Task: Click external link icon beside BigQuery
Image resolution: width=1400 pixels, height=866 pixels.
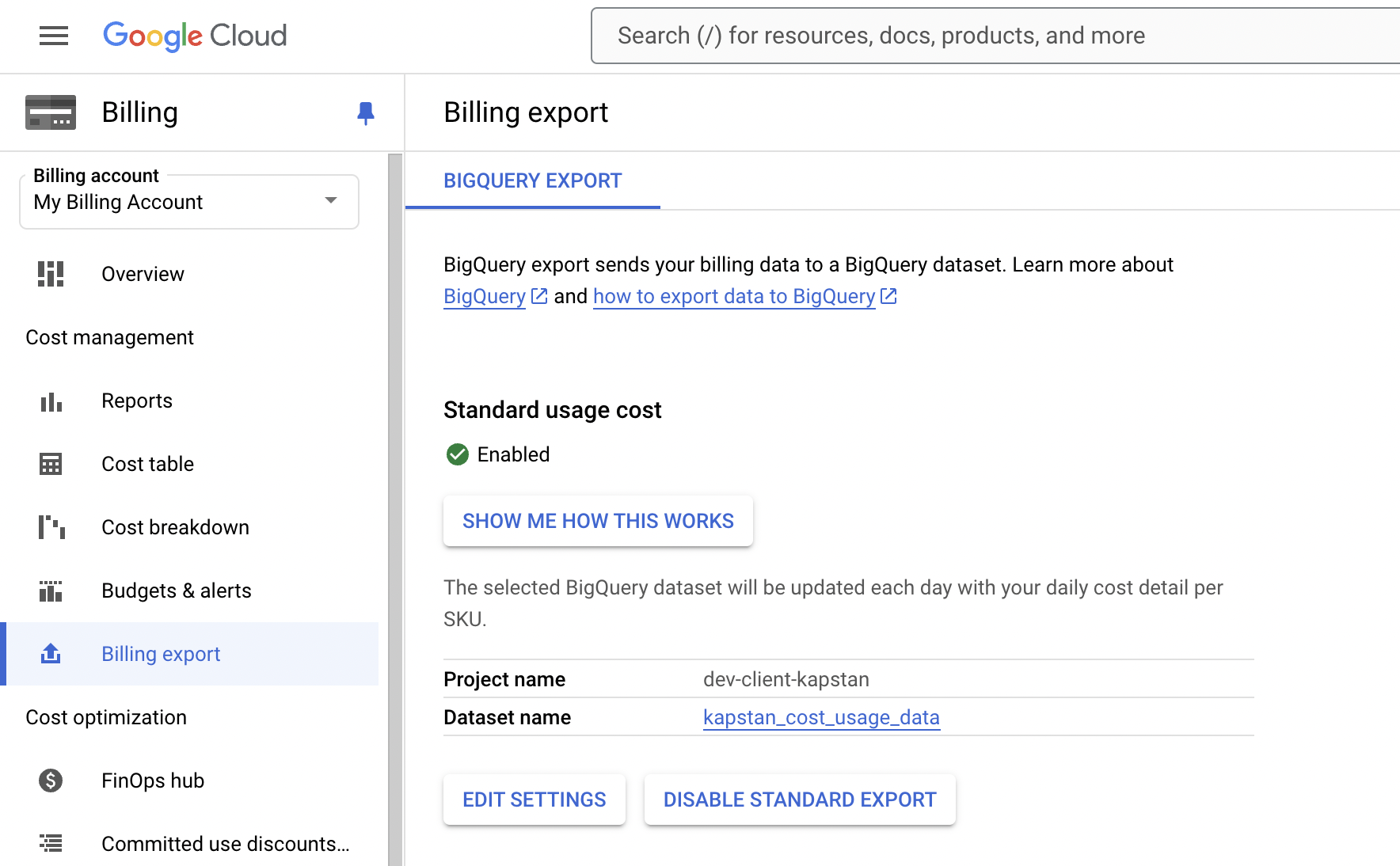Action: (539, 296)
